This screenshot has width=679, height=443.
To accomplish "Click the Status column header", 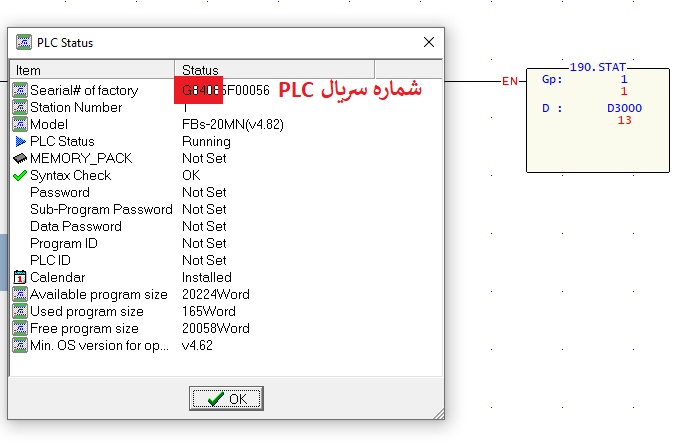I will (x=275, y=70).
